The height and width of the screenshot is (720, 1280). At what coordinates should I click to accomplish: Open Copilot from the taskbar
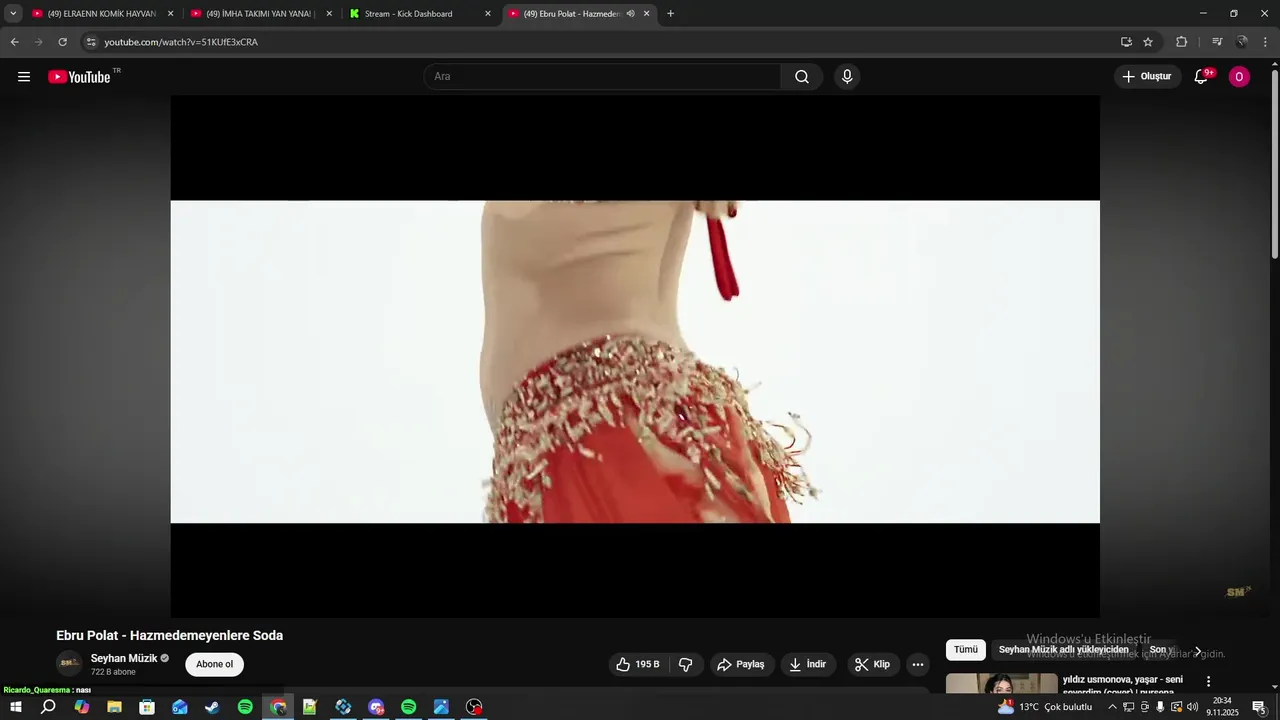point(82,707)
